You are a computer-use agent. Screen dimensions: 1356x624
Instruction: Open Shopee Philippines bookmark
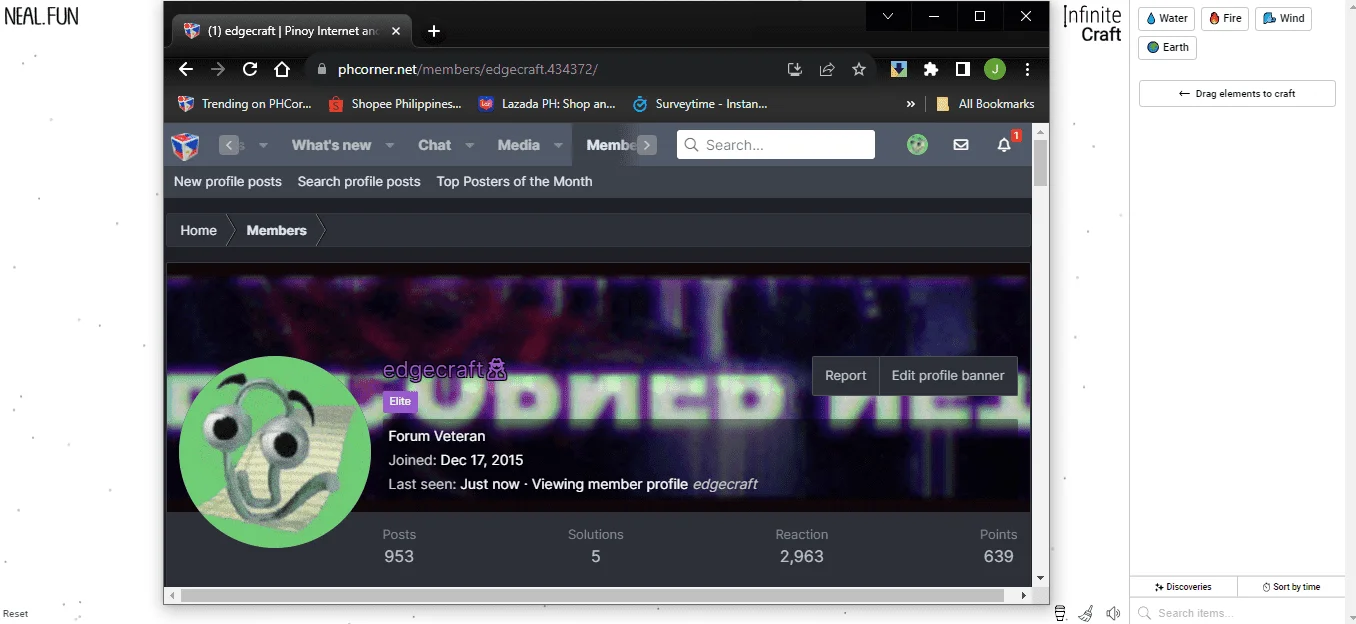[x=395, y=104]
